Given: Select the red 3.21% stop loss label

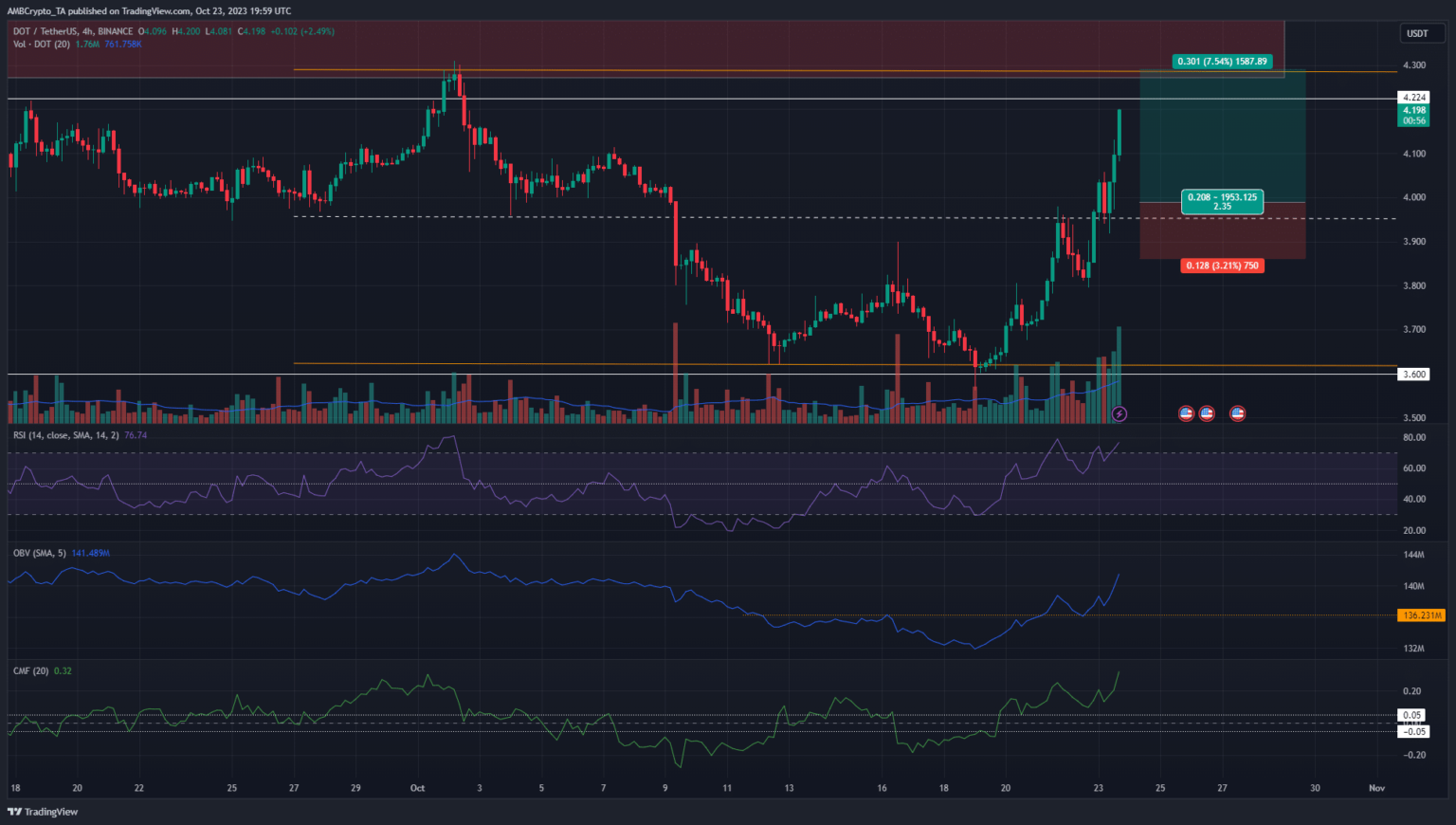Looking at the screenshot, I should [x=1222, y=266].
